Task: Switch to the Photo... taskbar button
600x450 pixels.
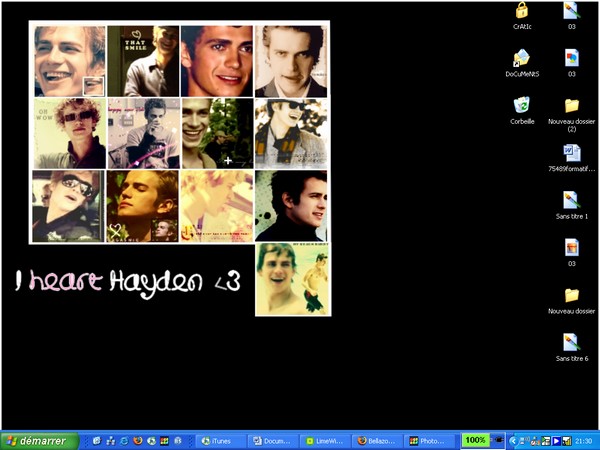Action: [429, 441]
